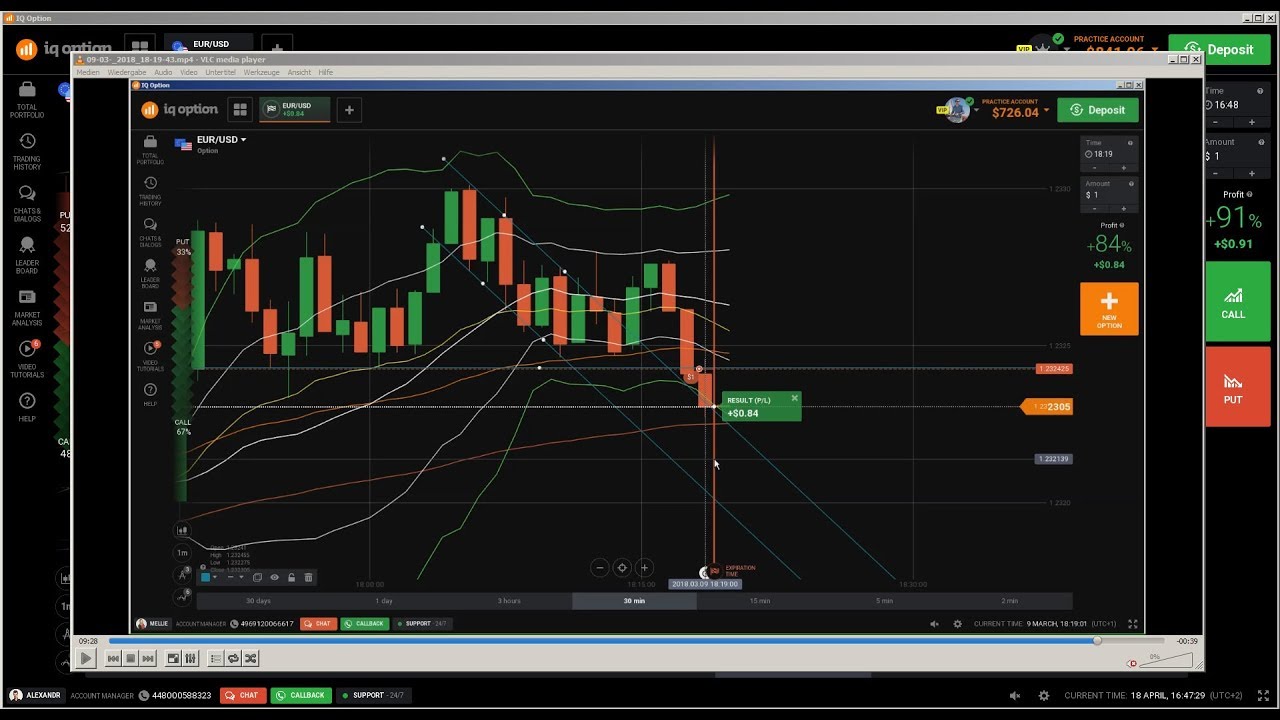Viewport: 1280px width, 720px height.
Task: Click CALLBACK button in video's footer
Action: click(x=365, y=624)
